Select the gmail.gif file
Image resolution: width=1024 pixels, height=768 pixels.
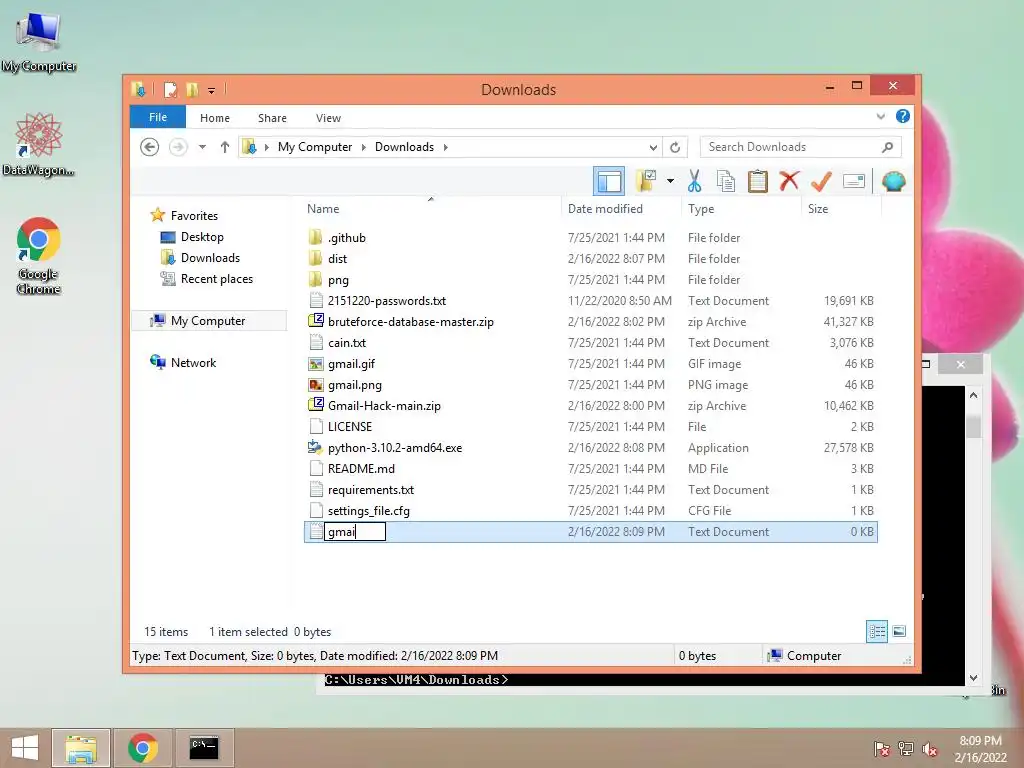pyautogui.click(x=351, y=364)
